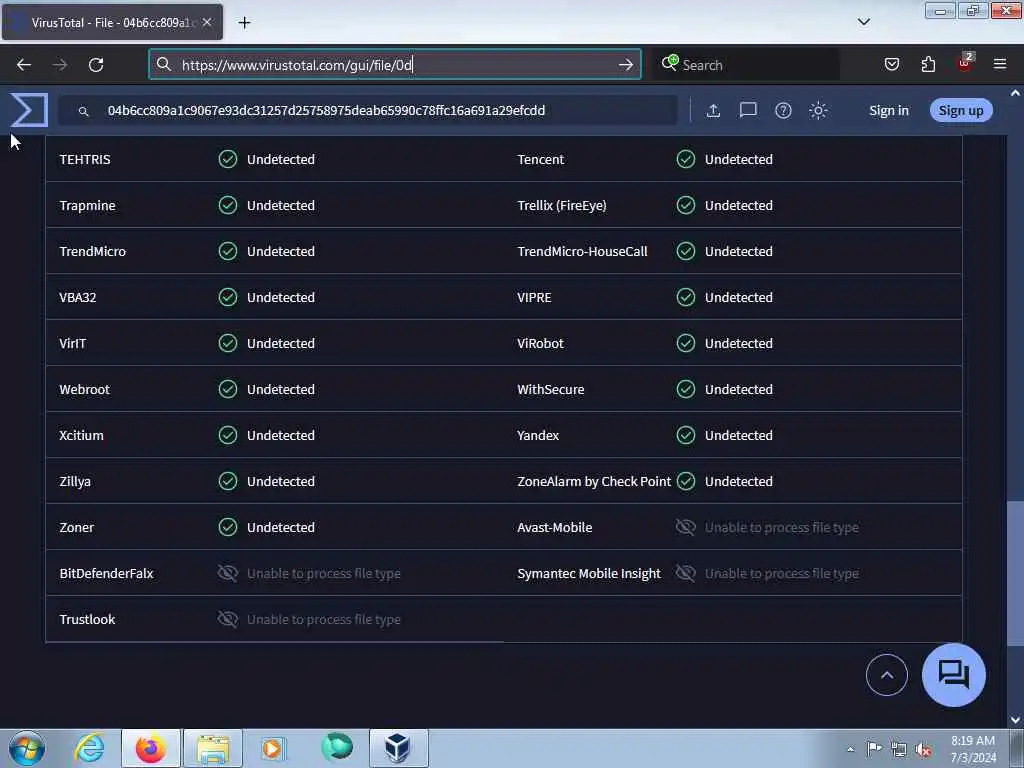Open the Firefox hamburger menu
Screen dimensions: 1024x768
pos(1000,64)
